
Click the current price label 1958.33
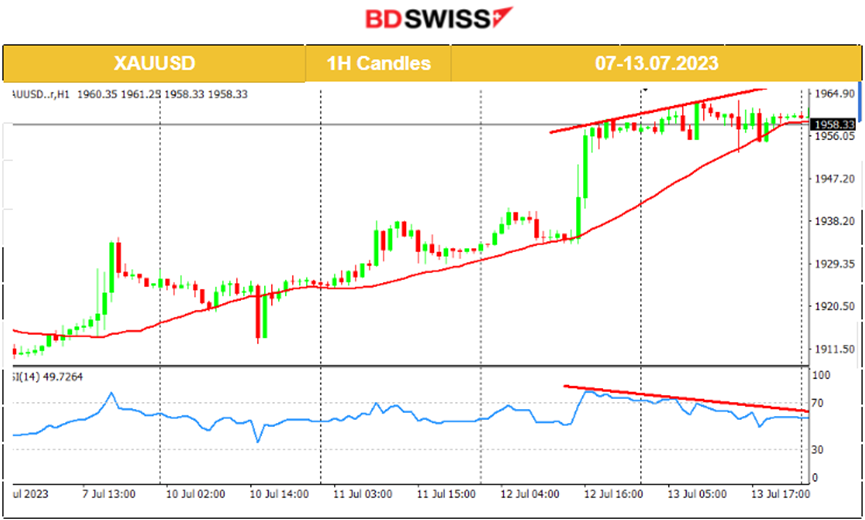(x=833, y=124)
